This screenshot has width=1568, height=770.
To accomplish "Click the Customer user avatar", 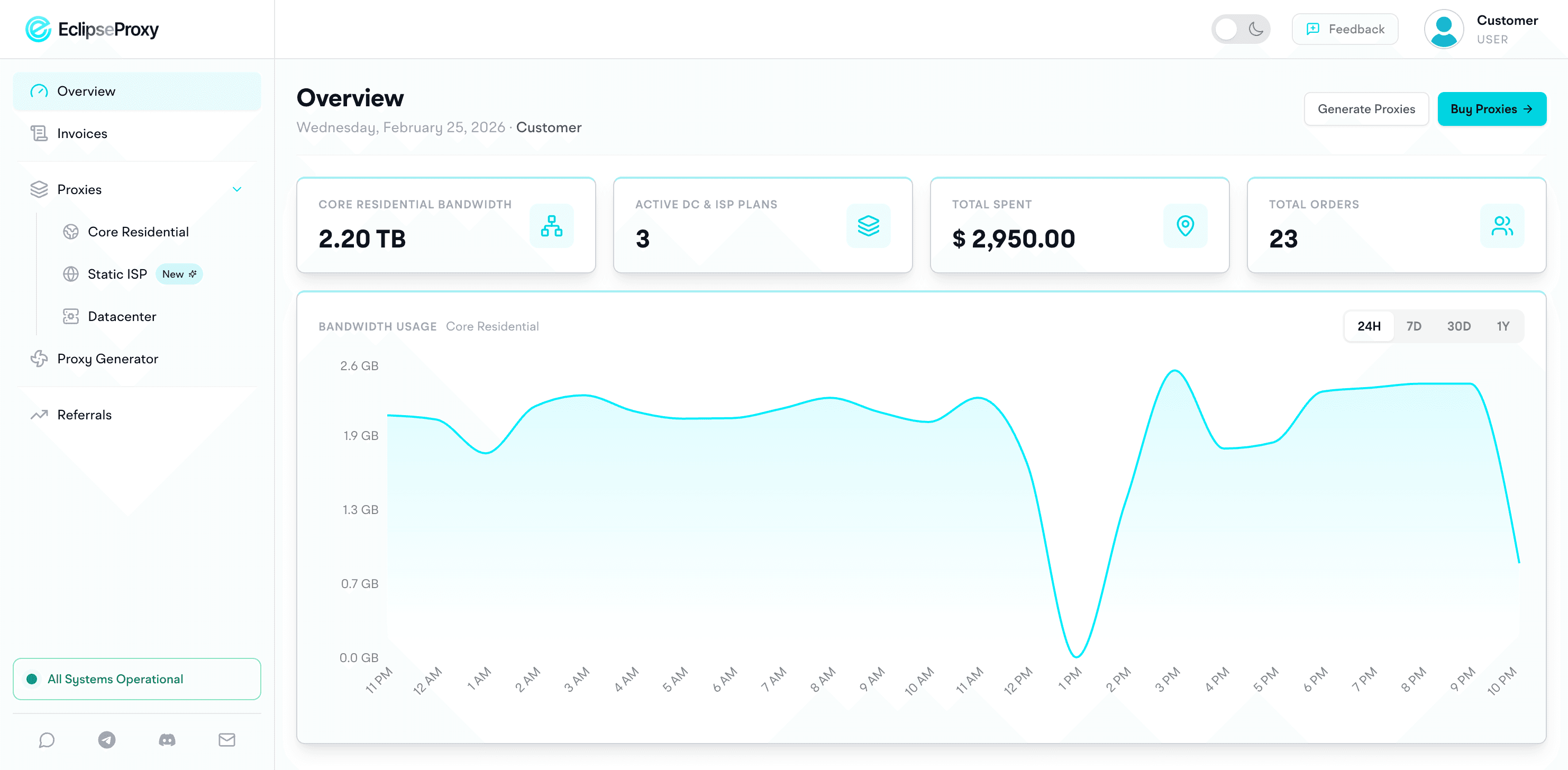I will point(1444,29).
